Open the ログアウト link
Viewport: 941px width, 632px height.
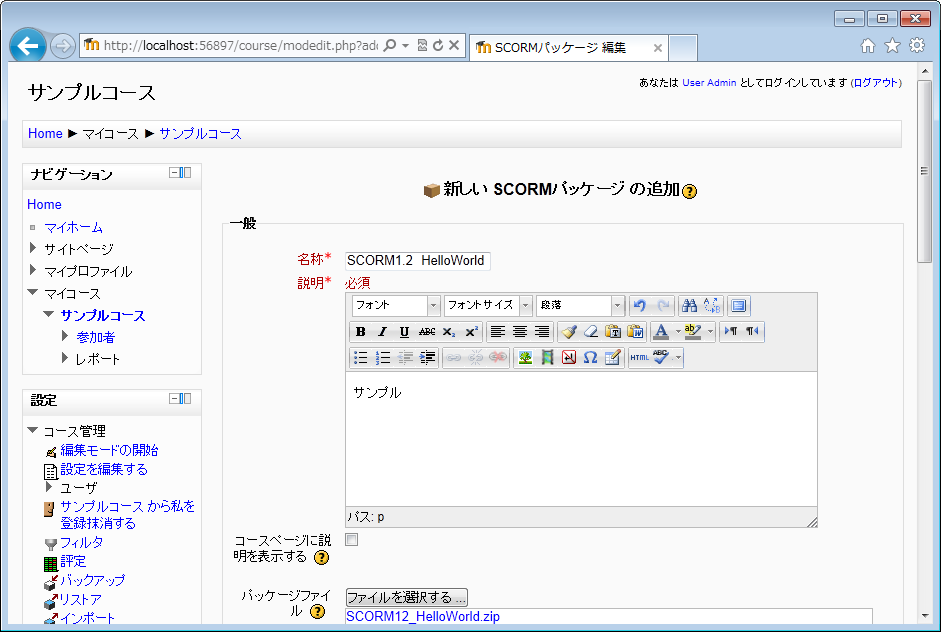click(876, 83)
